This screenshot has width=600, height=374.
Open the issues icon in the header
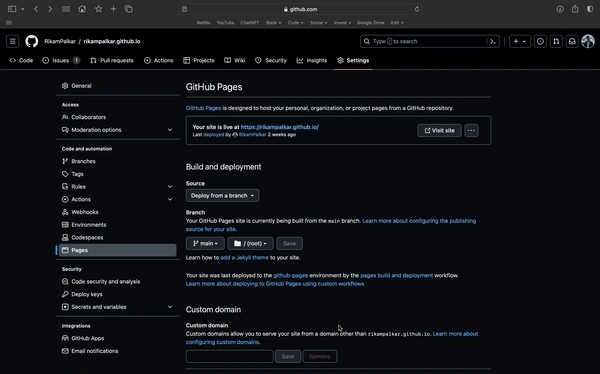tap(540, 41)
